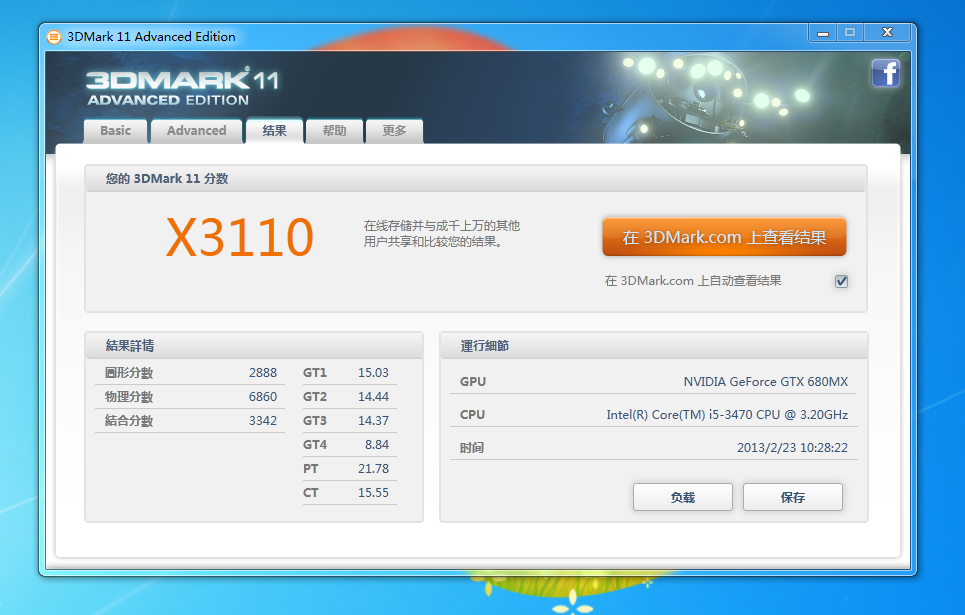The image size is (965, 615).
Task: Click the GPU value NVIDIA GeForce GTX 680MX
Action: tap(766, 382)
